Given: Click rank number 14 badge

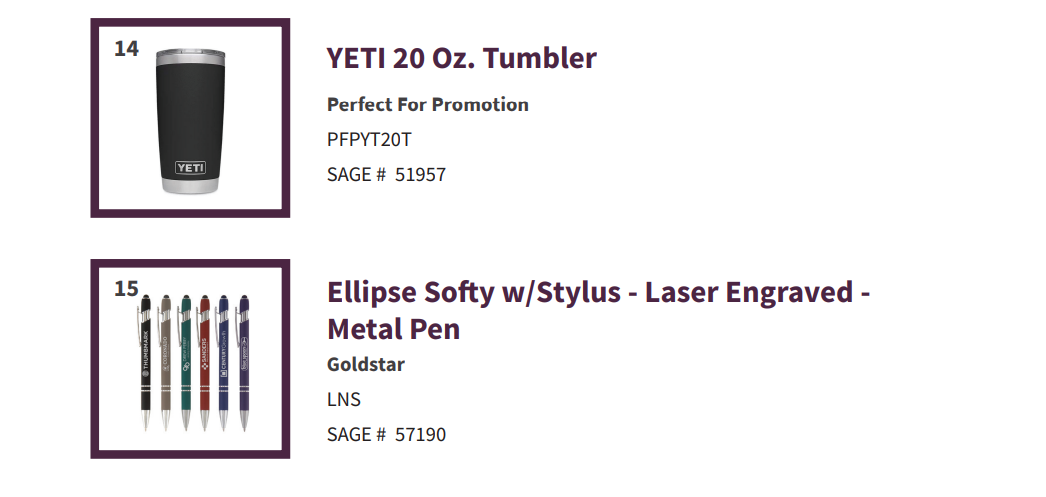Looking at the screenshot, I should (x=126, y=49).
